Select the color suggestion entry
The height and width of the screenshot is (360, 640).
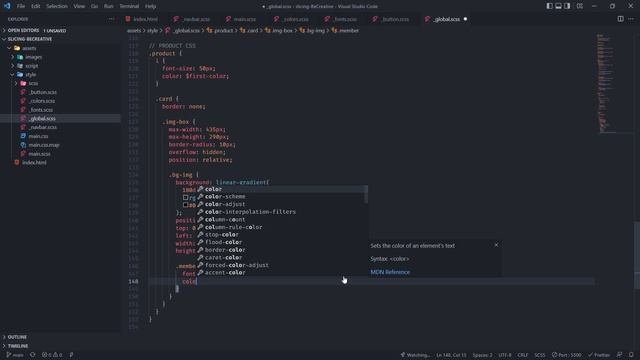(x=282, y=189)
